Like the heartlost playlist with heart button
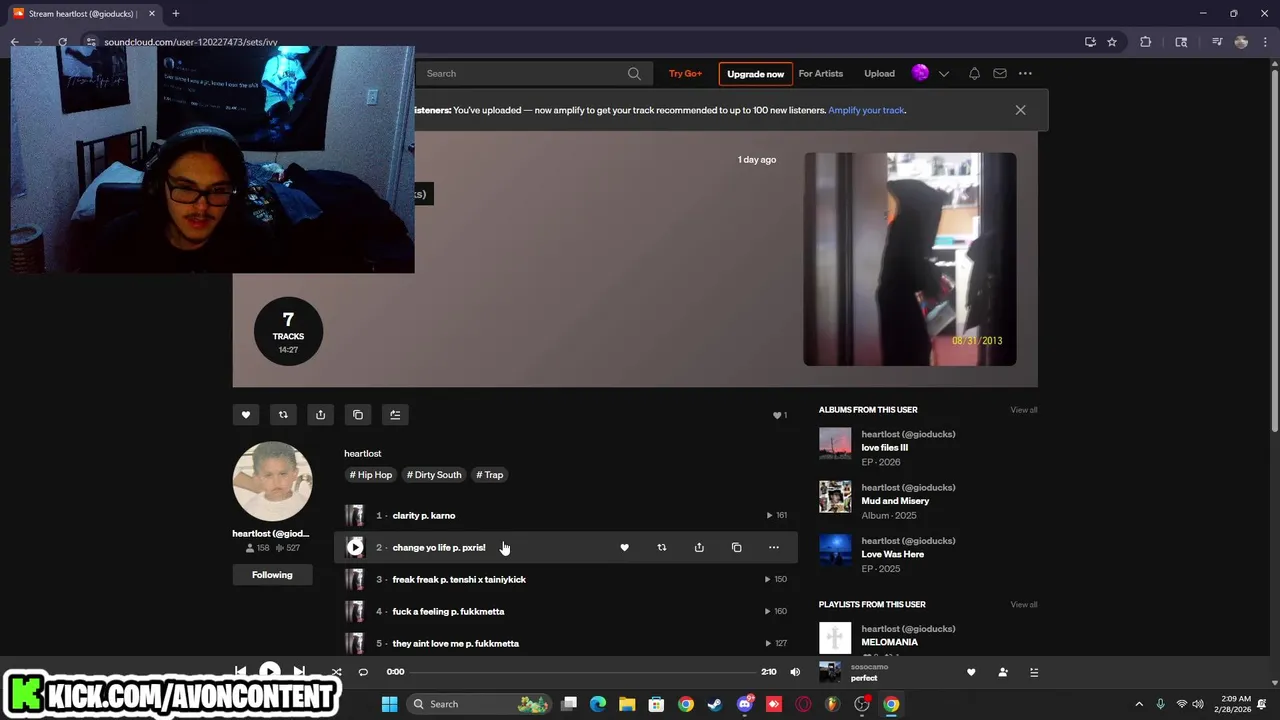The width and height of the screenshot is (1280, 720). click(245, 415)
